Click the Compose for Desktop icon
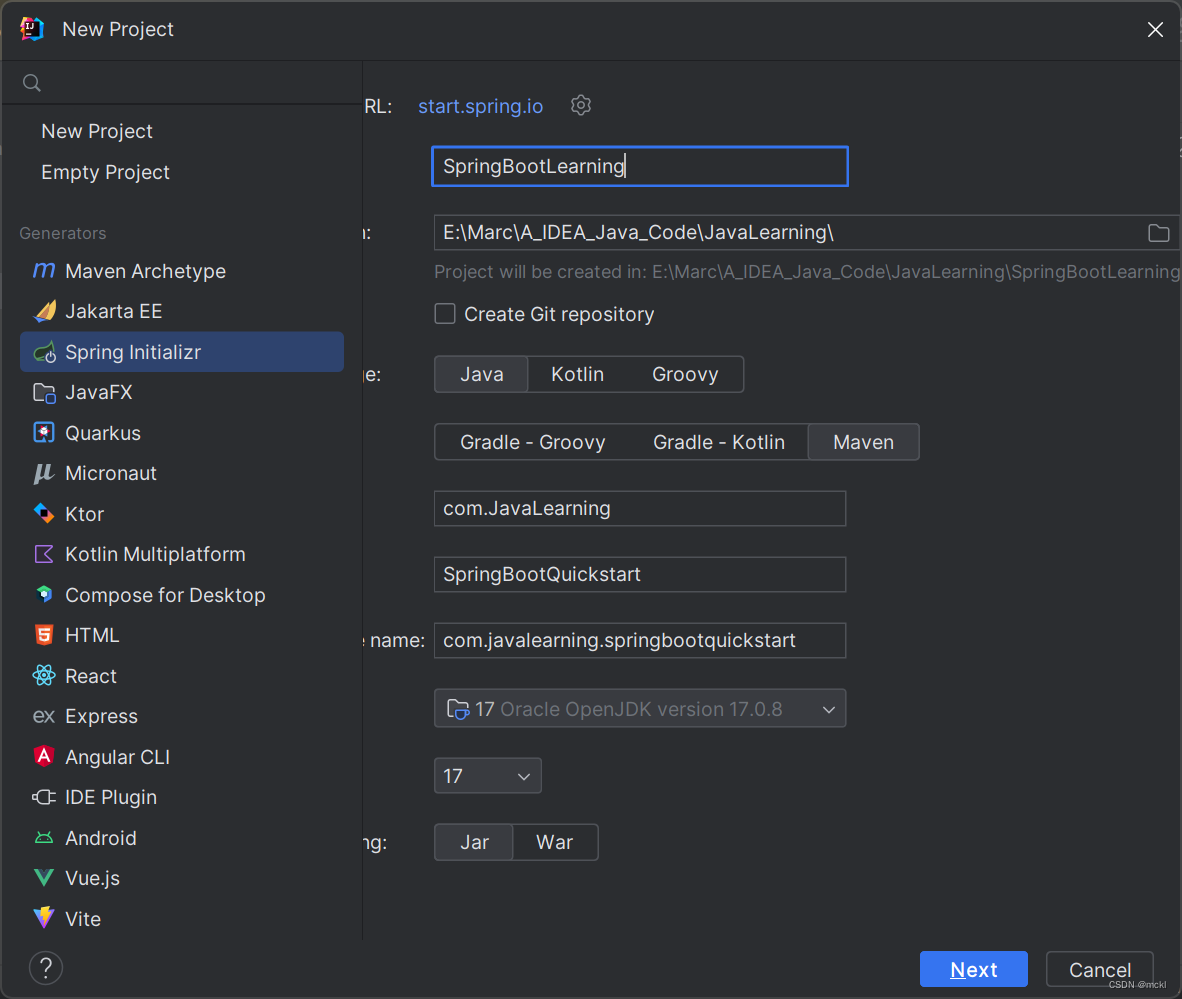 point(44,594)
